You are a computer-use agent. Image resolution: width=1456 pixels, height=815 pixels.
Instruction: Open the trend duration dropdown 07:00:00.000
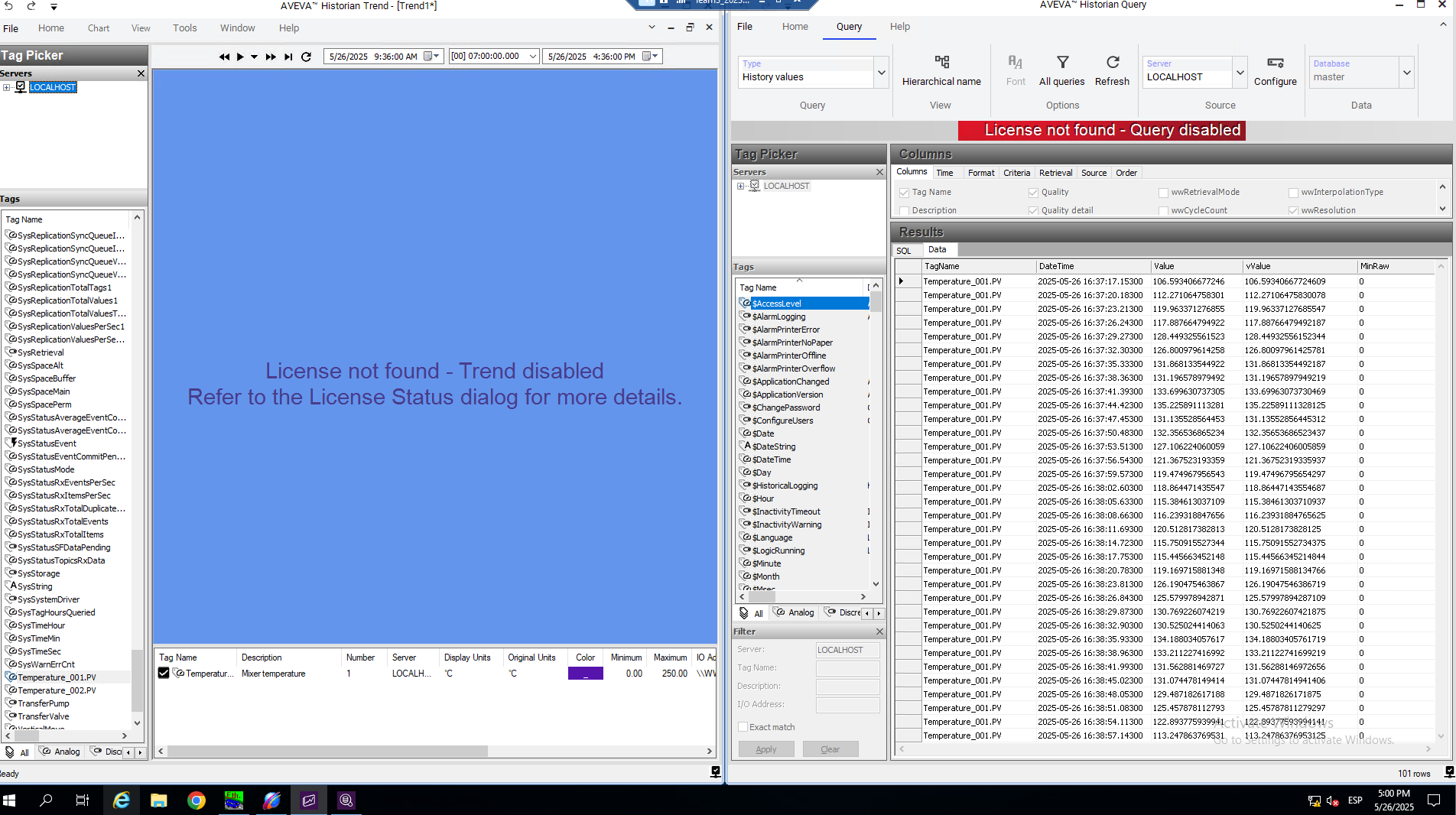tap(533, 57)
